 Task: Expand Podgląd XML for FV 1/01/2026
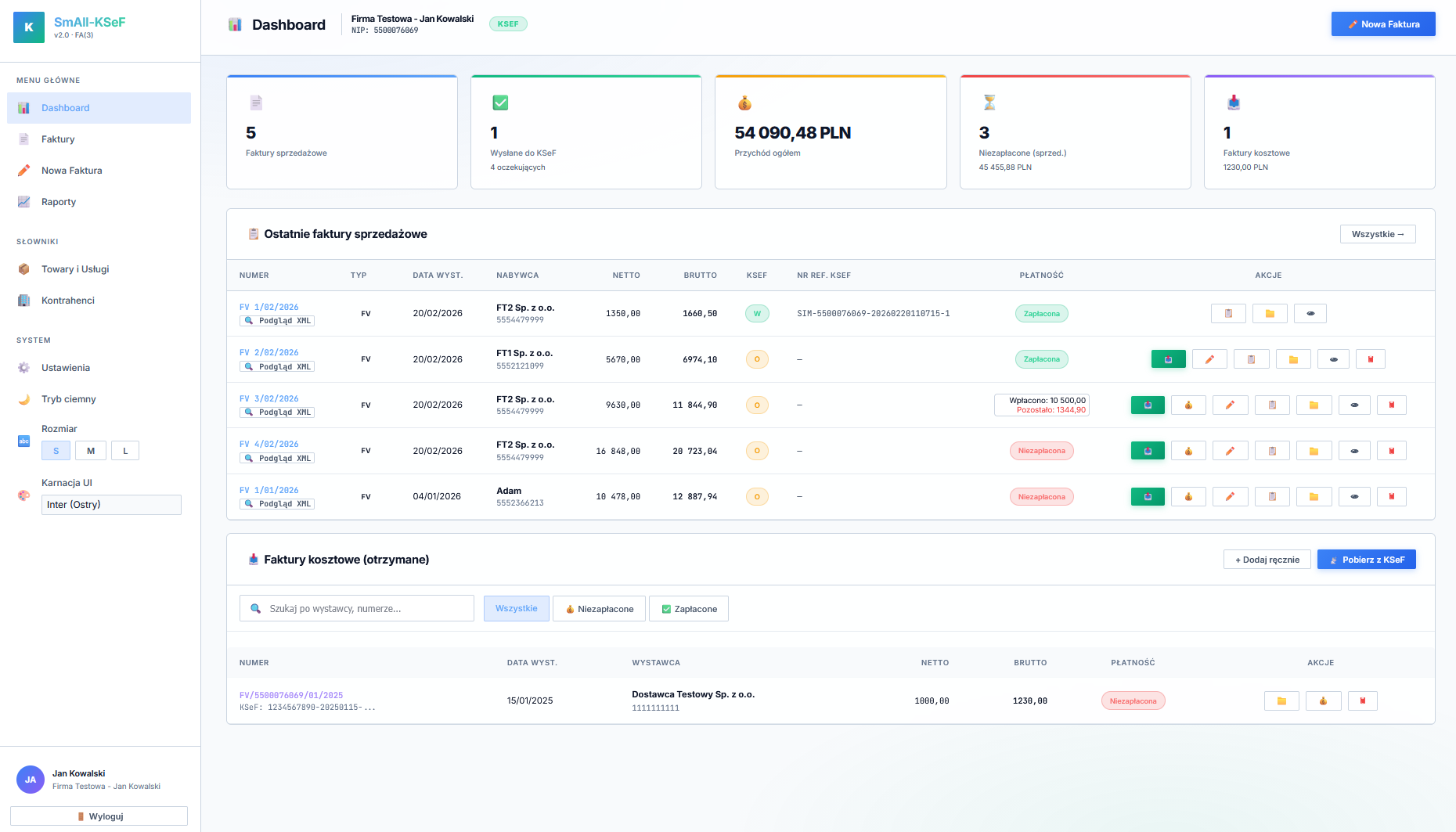[276, 503]
